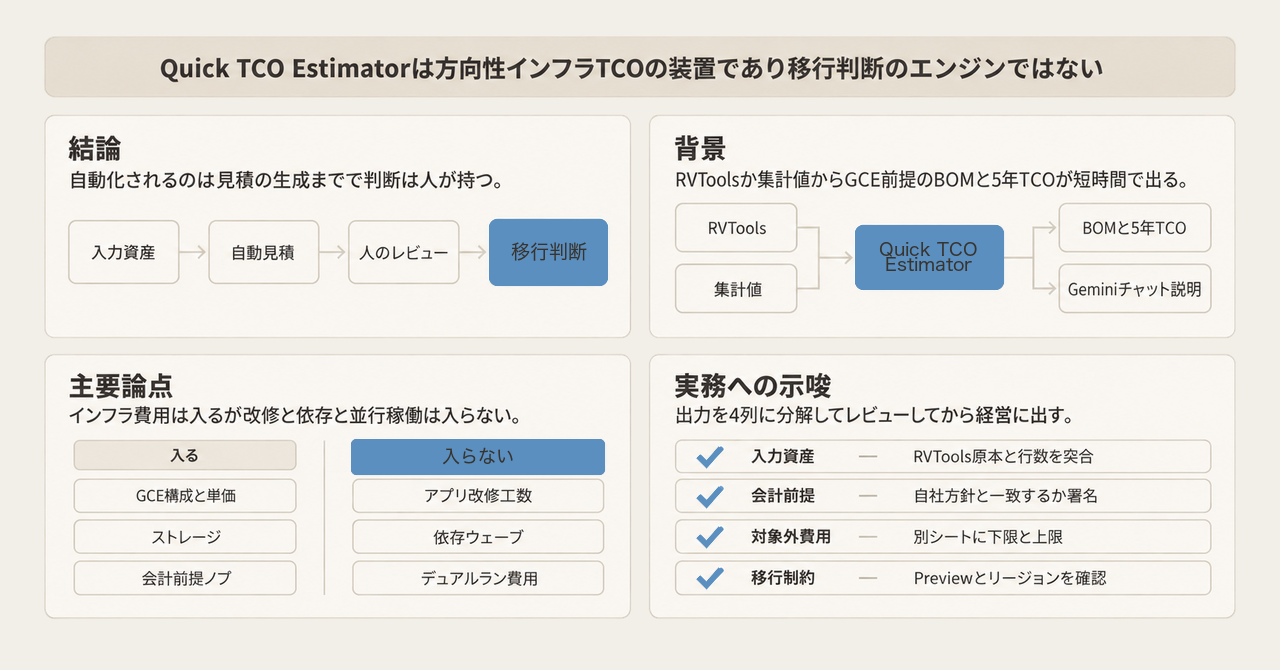Image resolution: width=1280 pixels, height=670 pixels.
Task: Click the デュアルラン費用 item
Action: (x=478, y=578)
